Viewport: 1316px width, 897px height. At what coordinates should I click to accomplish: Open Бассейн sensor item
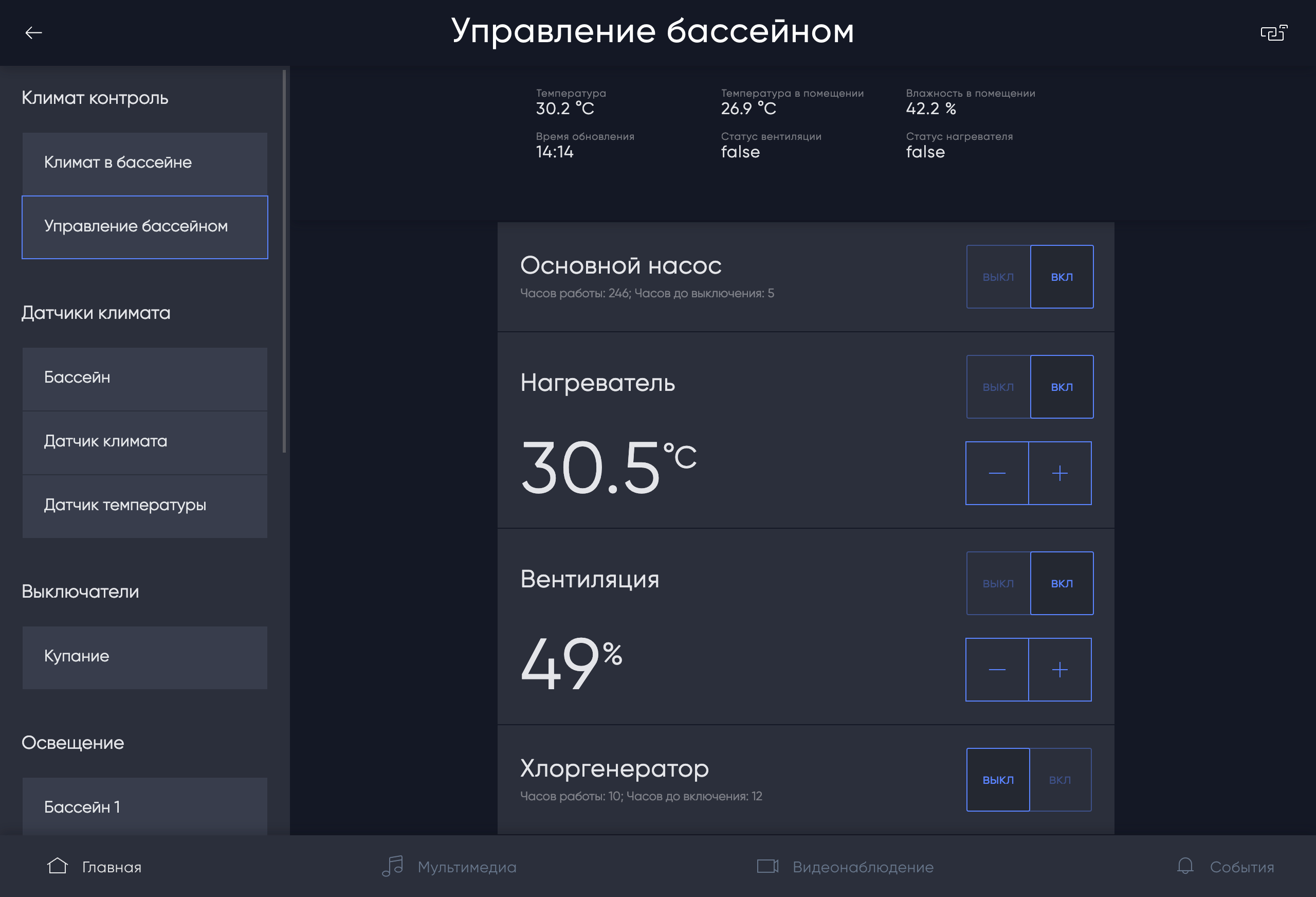(x=145, y=379)
